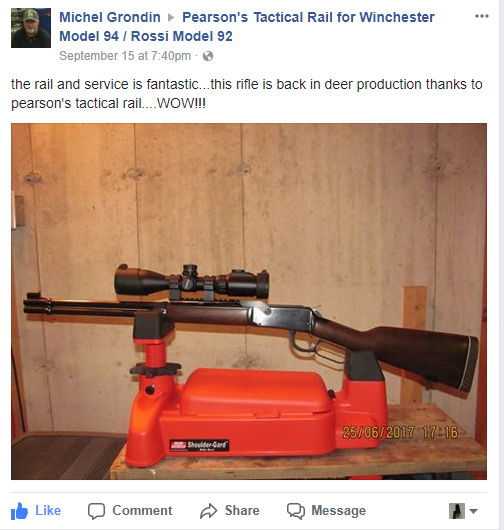Click the thumbs-up Like icon
Image resolution: width=504 pixels, height=530 pixels.
19,511
